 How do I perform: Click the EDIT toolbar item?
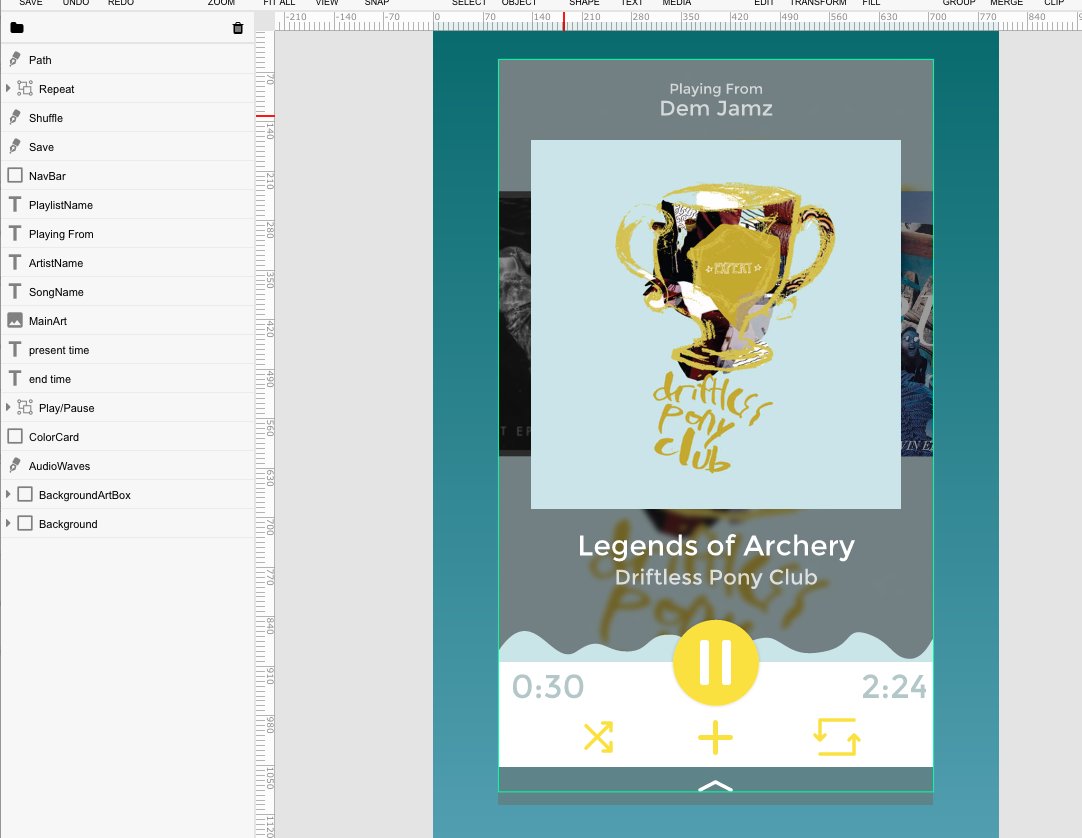764,3
